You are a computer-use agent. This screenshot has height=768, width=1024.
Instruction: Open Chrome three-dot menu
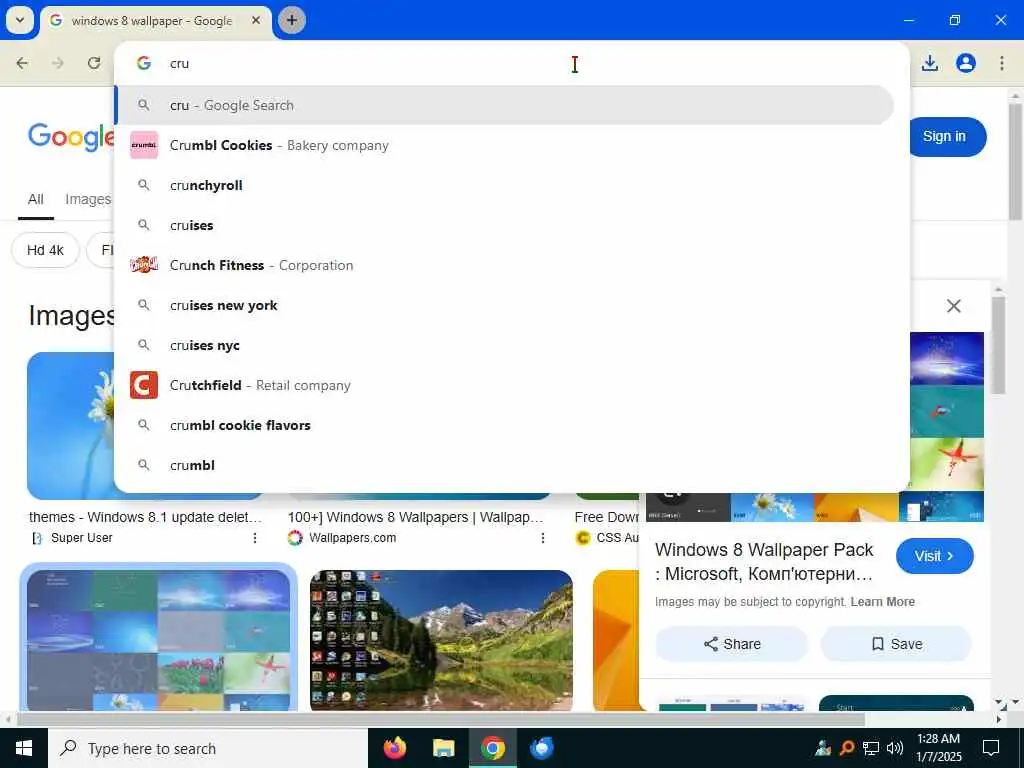click(x=1002, y=63)
